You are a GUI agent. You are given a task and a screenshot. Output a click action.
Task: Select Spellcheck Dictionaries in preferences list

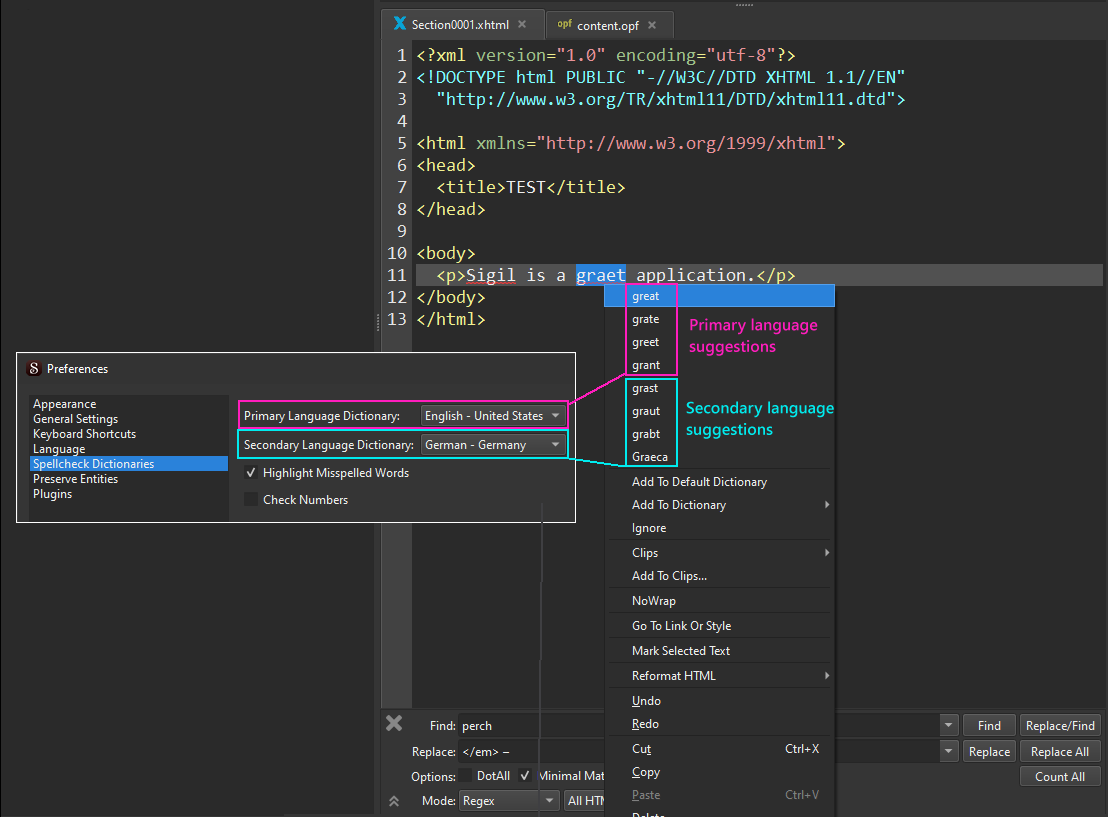coord(94,464)
